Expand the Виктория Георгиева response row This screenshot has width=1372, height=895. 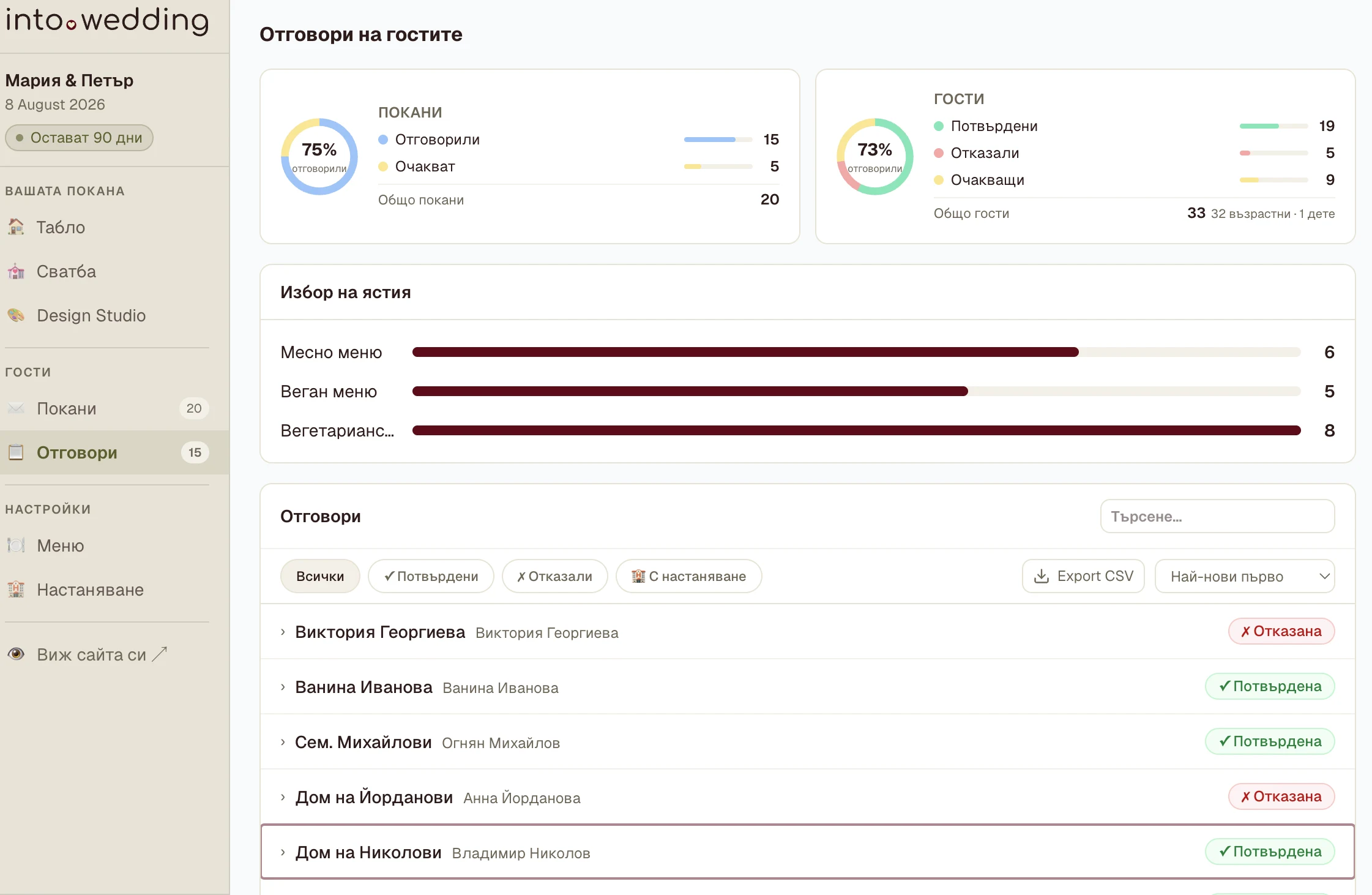(x=807, y=632)
